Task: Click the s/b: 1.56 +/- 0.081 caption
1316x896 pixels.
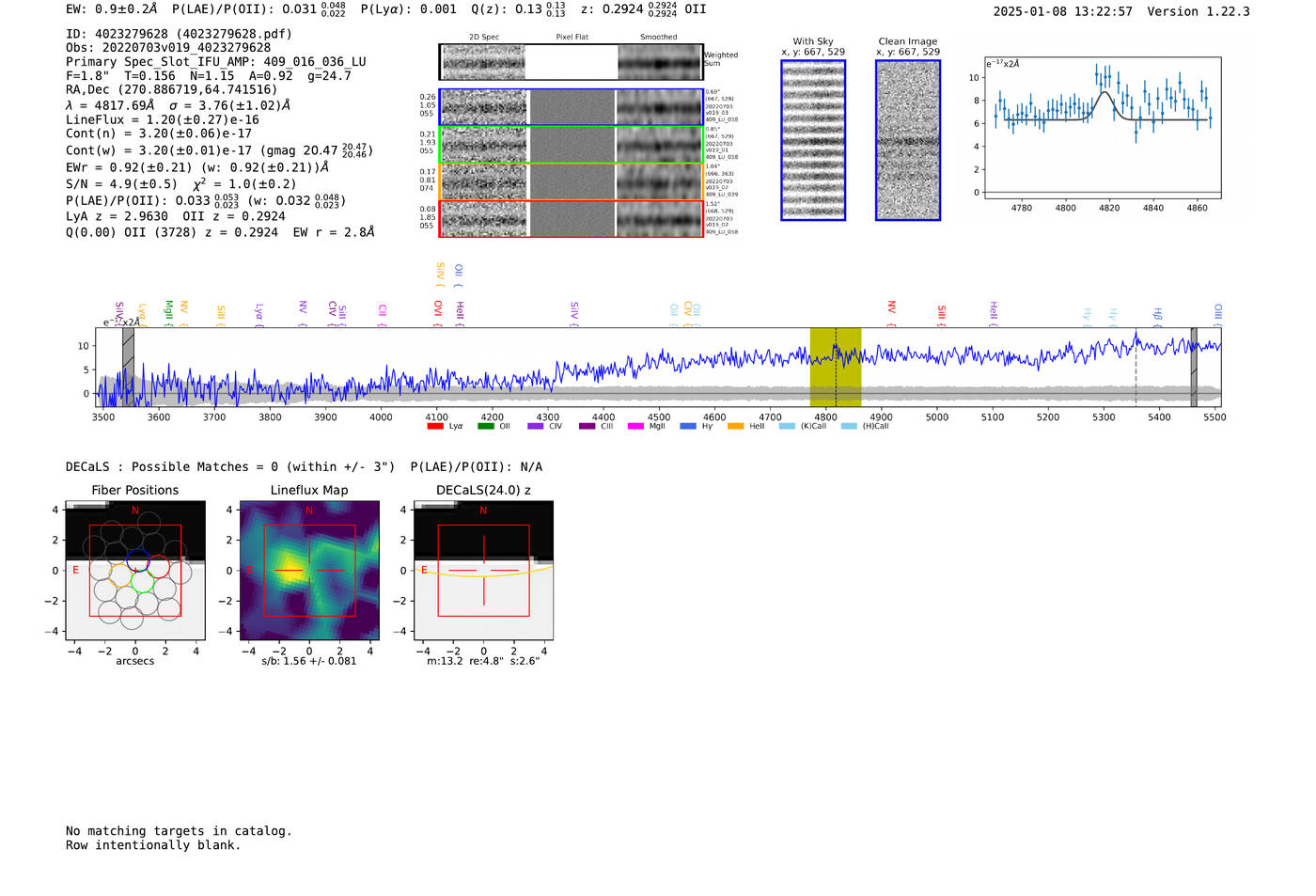Action: 309,661
